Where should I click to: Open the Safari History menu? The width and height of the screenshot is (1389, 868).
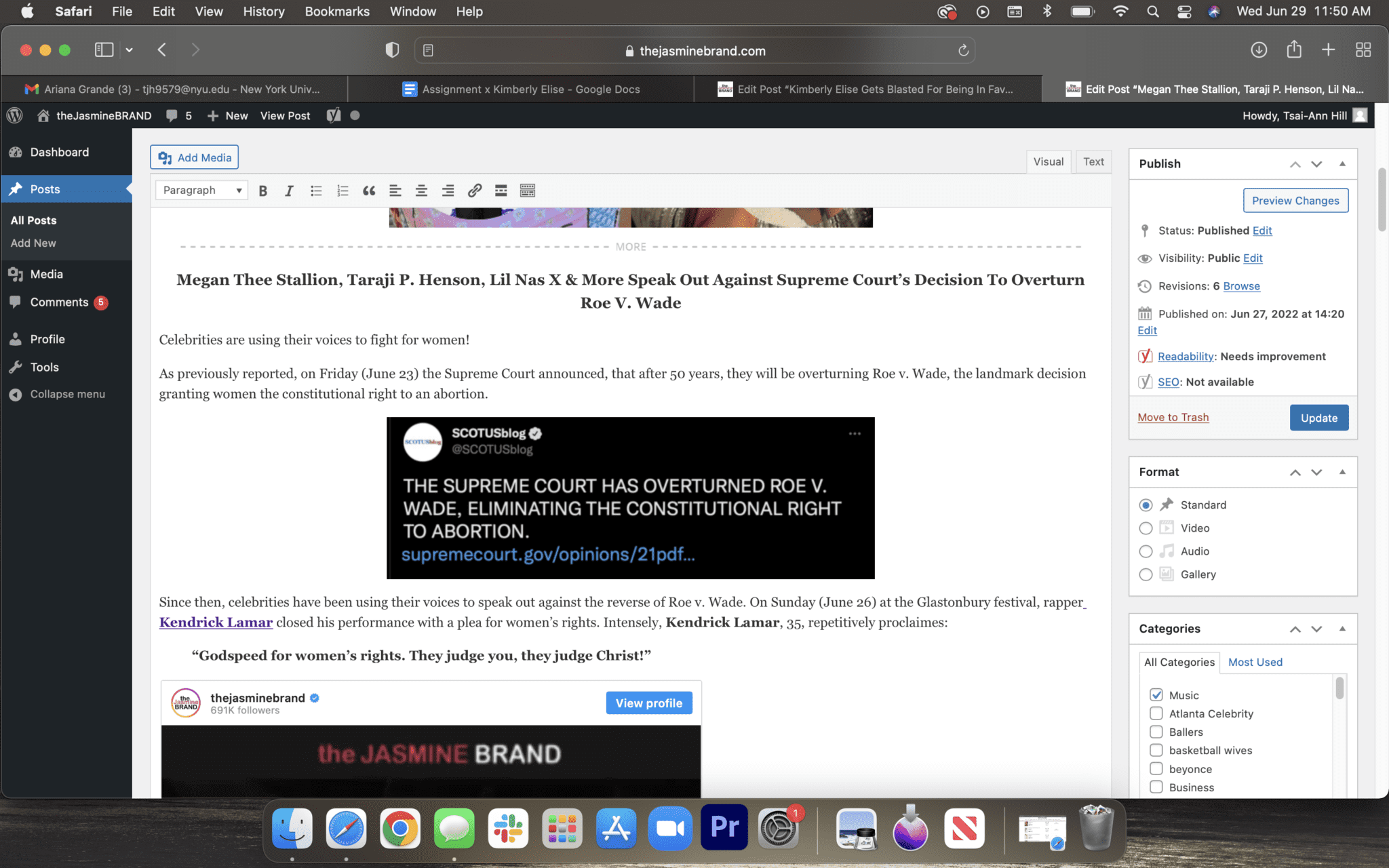(x=264, y=12)
